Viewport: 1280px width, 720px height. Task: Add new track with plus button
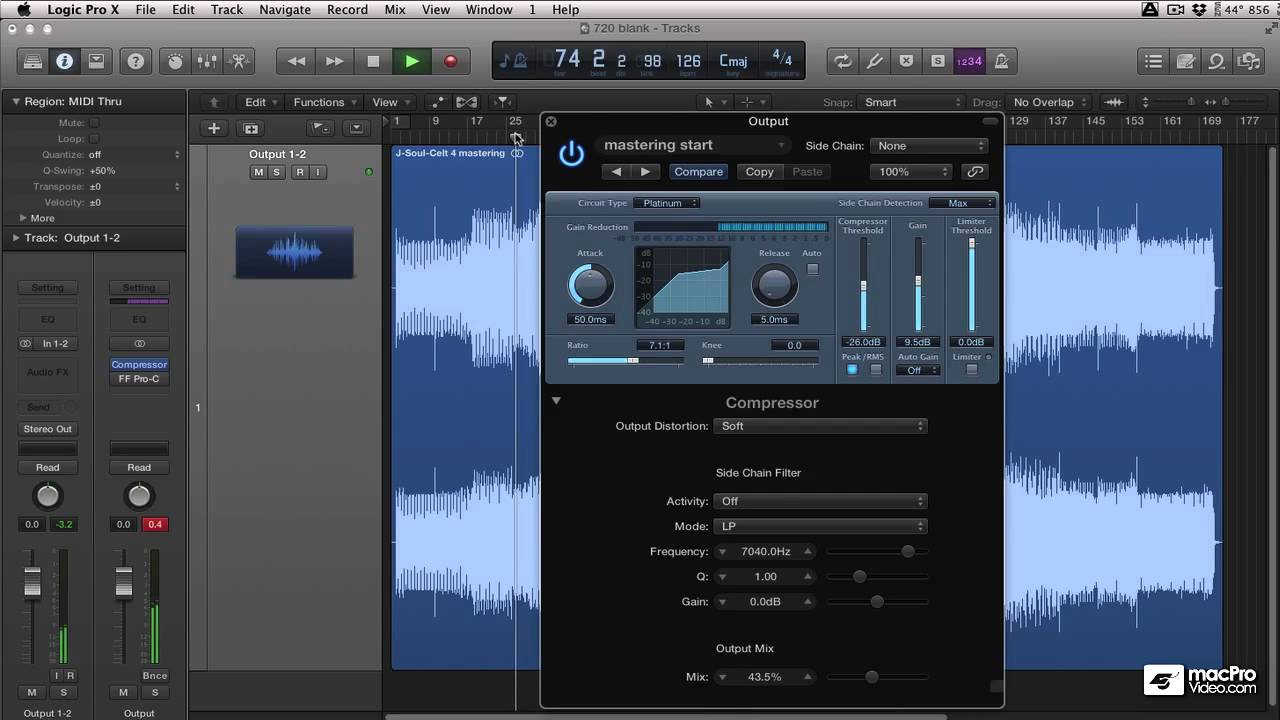click(x=213, y=128)
